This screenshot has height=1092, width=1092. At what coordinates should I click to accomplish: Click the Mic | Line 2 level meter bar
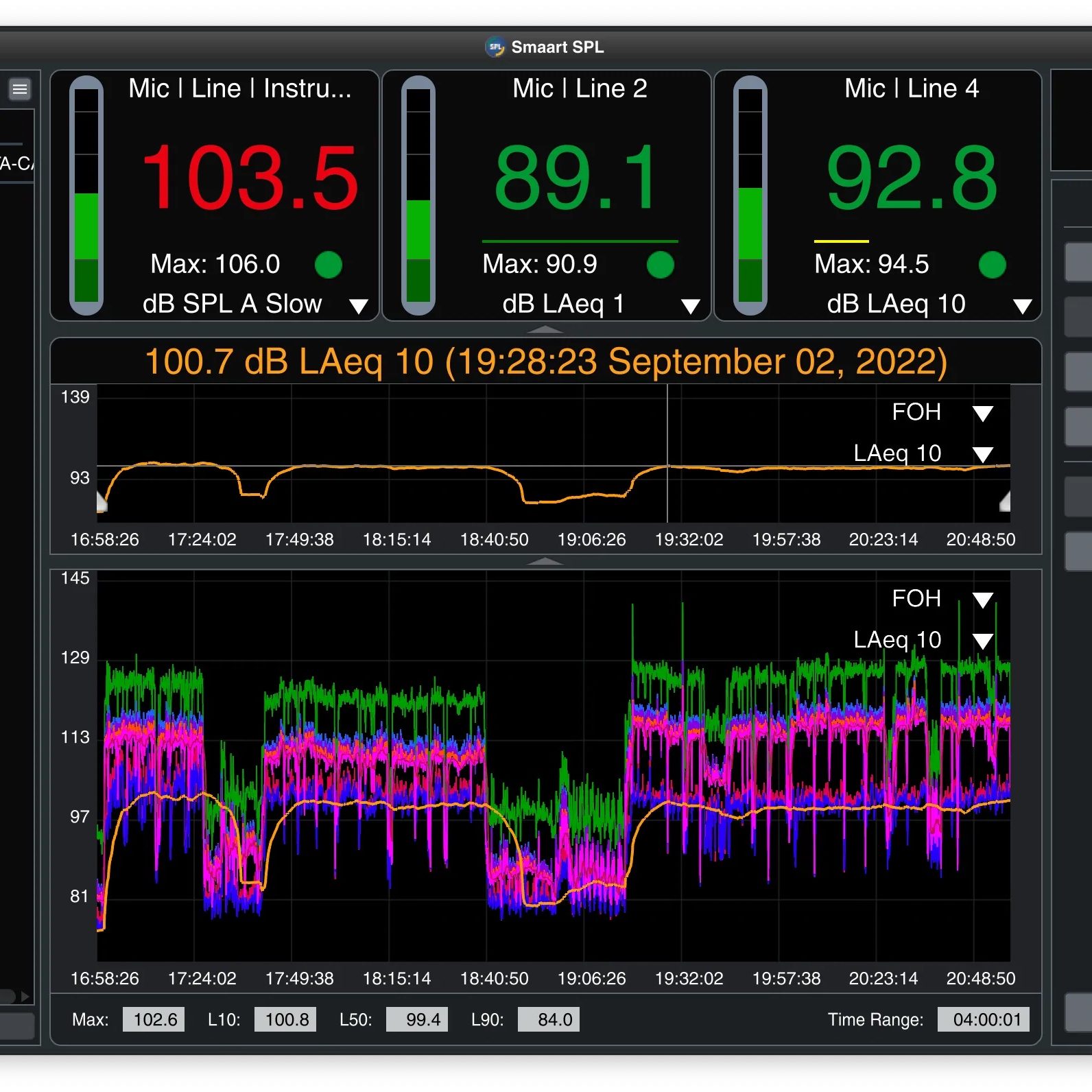(418, 195)
